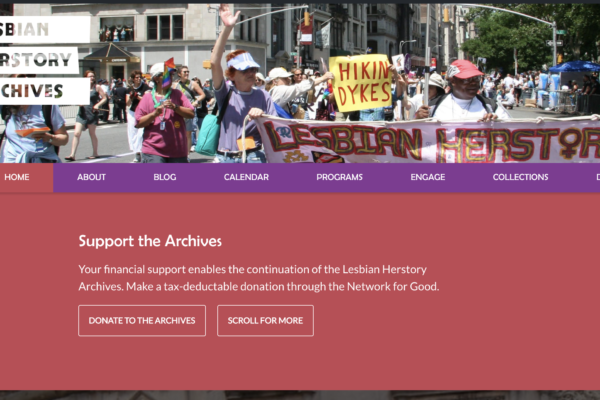The height and width of the screenshot is (400, 600).
Task: Click the financial support paragraph text
Action: pyautogui.click(x=259, y=278)
